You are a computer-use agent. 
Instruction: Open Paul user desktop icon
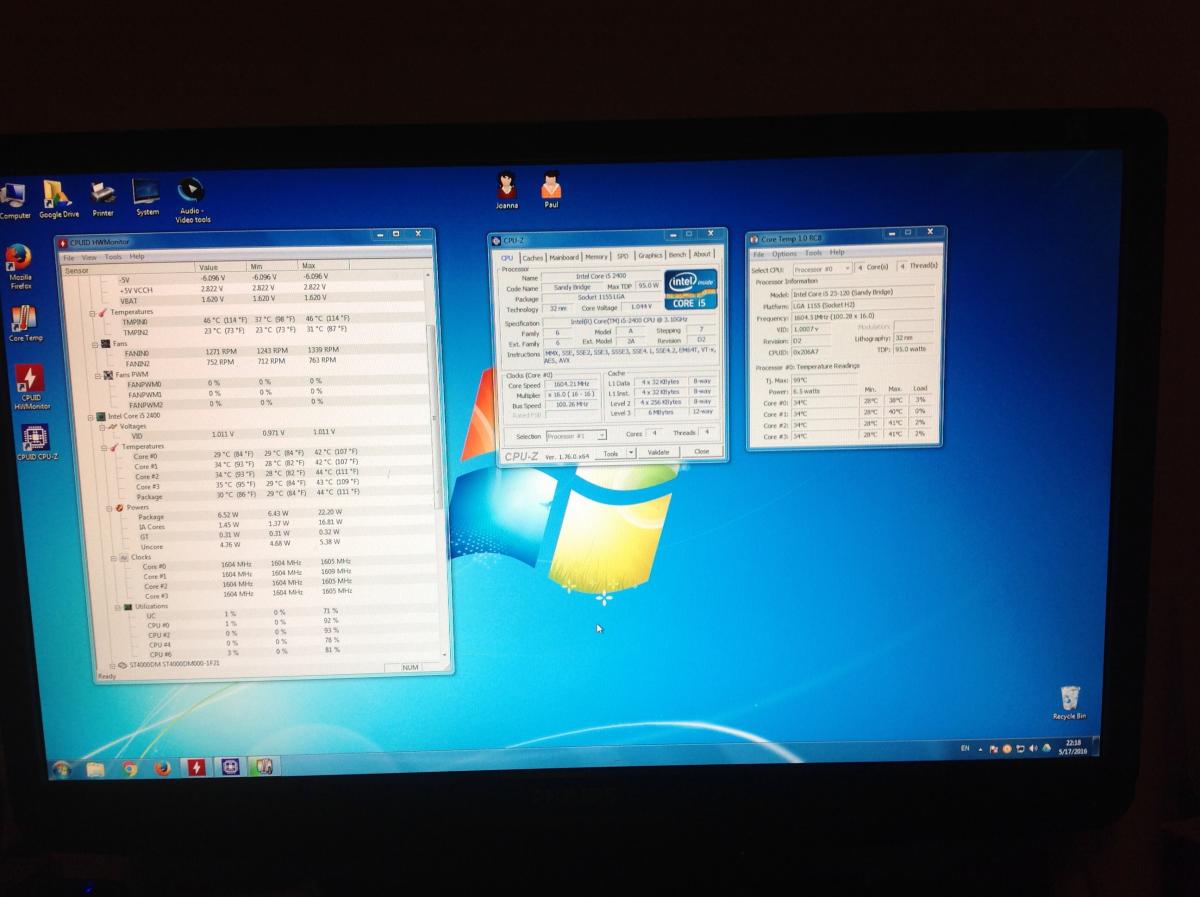click(551, 190)
